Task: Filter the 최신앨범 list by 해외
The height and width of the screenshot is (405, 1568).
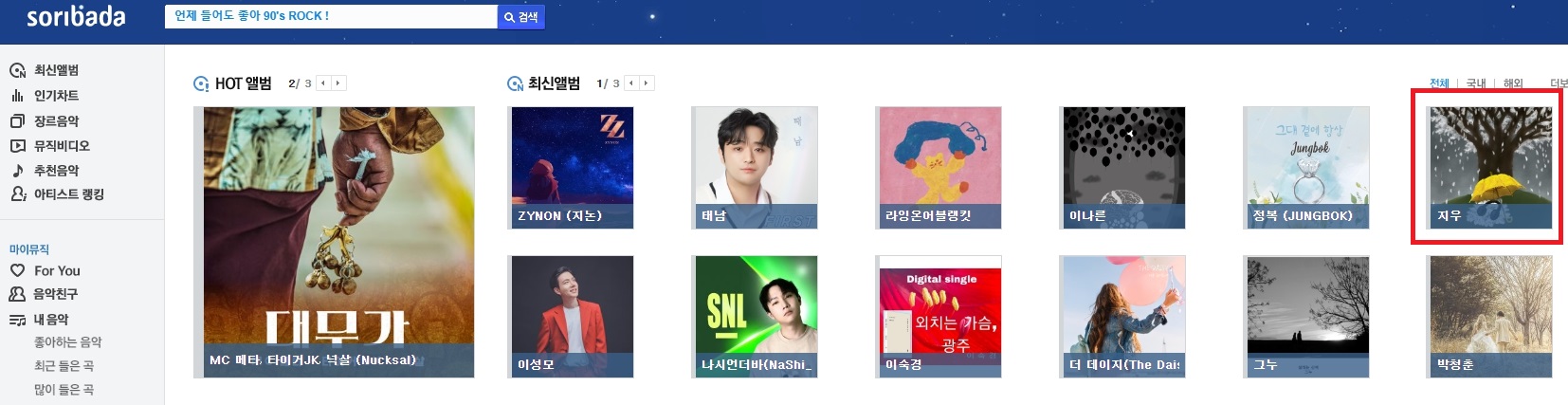Action: pyautogui.click(x=1513, y=83)
